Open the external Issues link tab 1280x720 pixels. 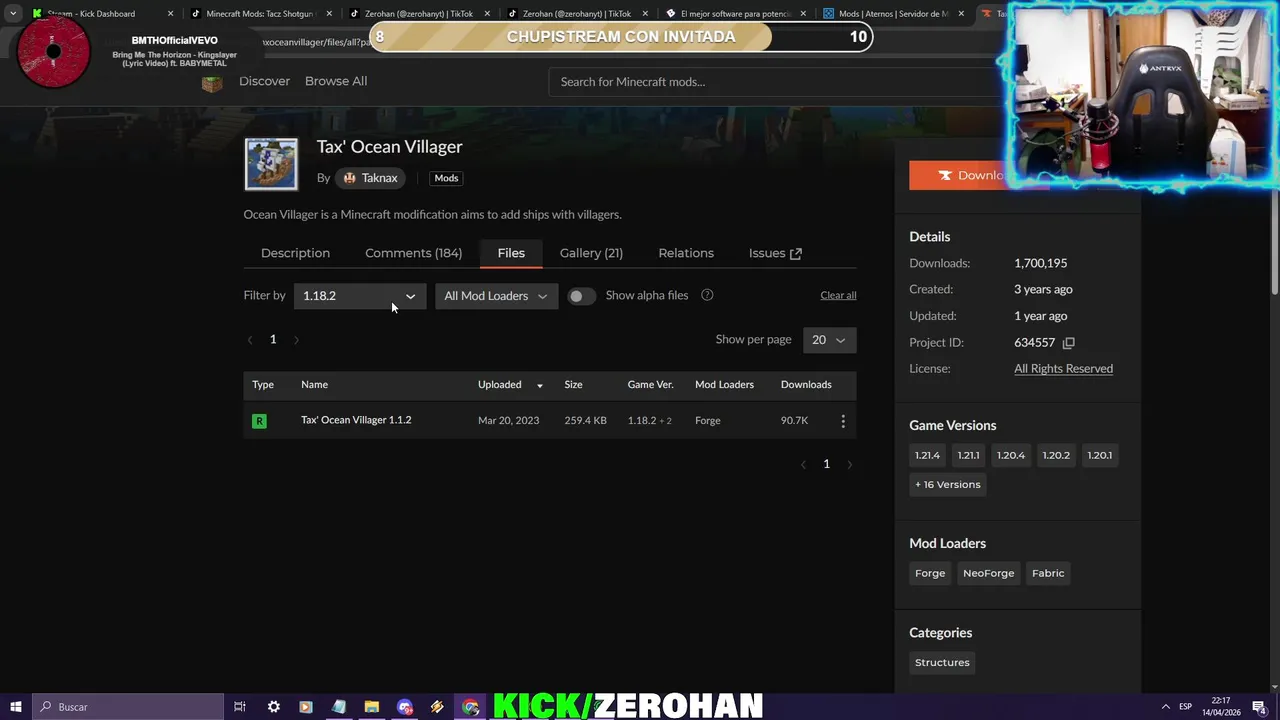click(x=775, y=253)
